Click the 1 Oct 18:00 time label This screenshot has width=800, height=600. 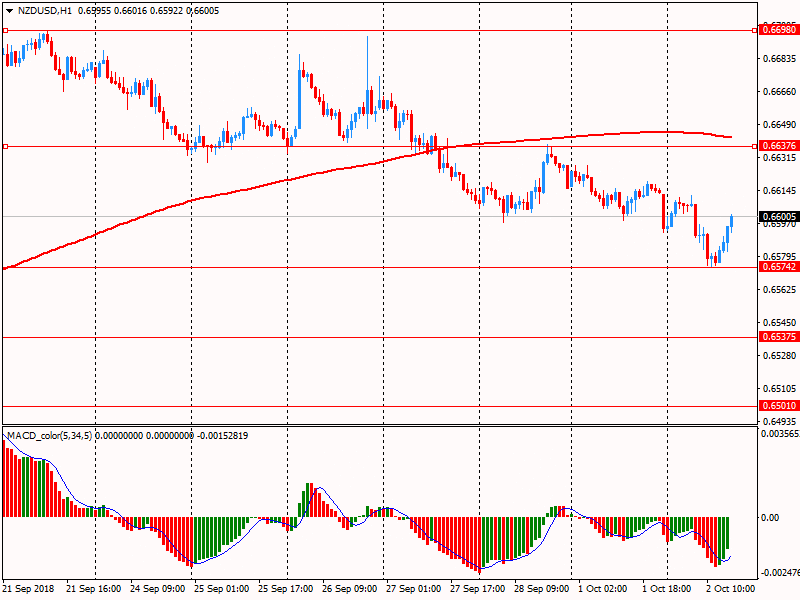pos(670,589)
